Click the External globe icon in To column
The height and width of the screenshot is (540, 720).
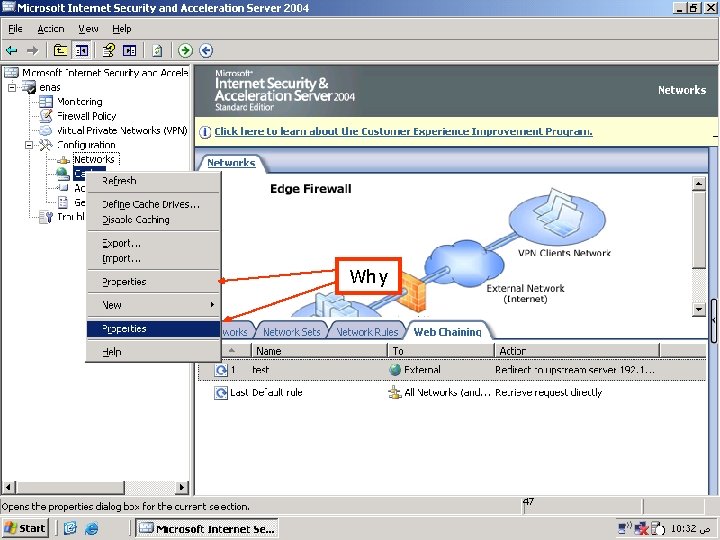pos(395,370)
